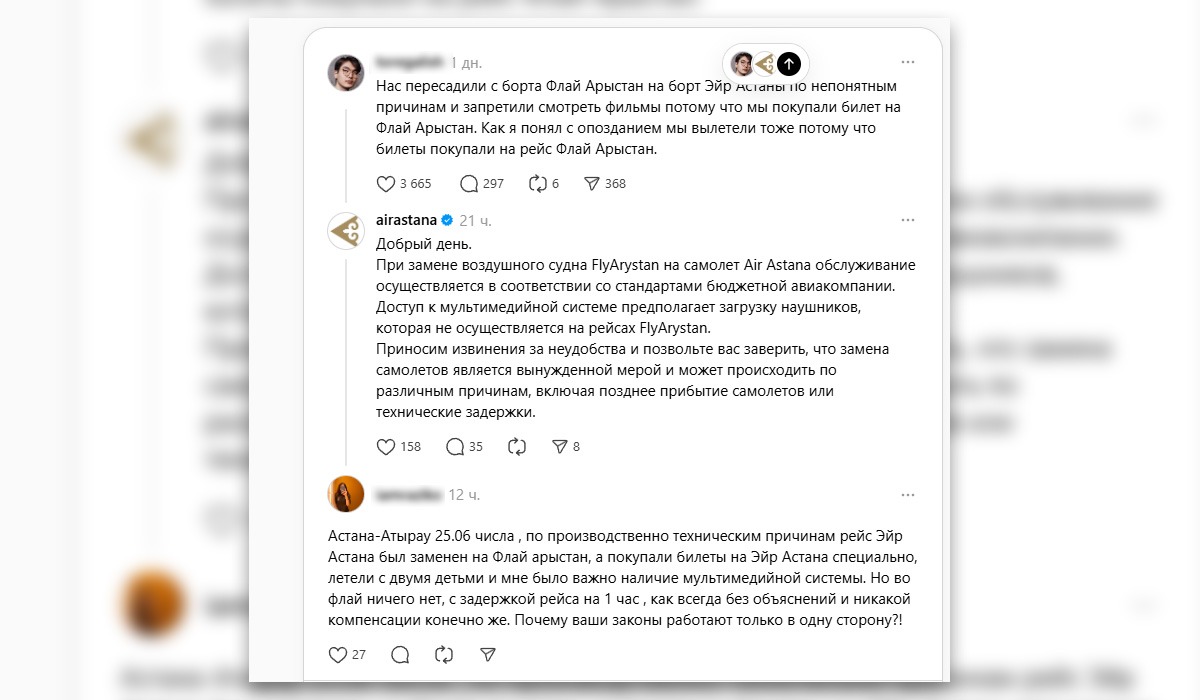Share the first post showing 368 shares
Viewport: 1200px width, 700px height.
click(604, 184)
